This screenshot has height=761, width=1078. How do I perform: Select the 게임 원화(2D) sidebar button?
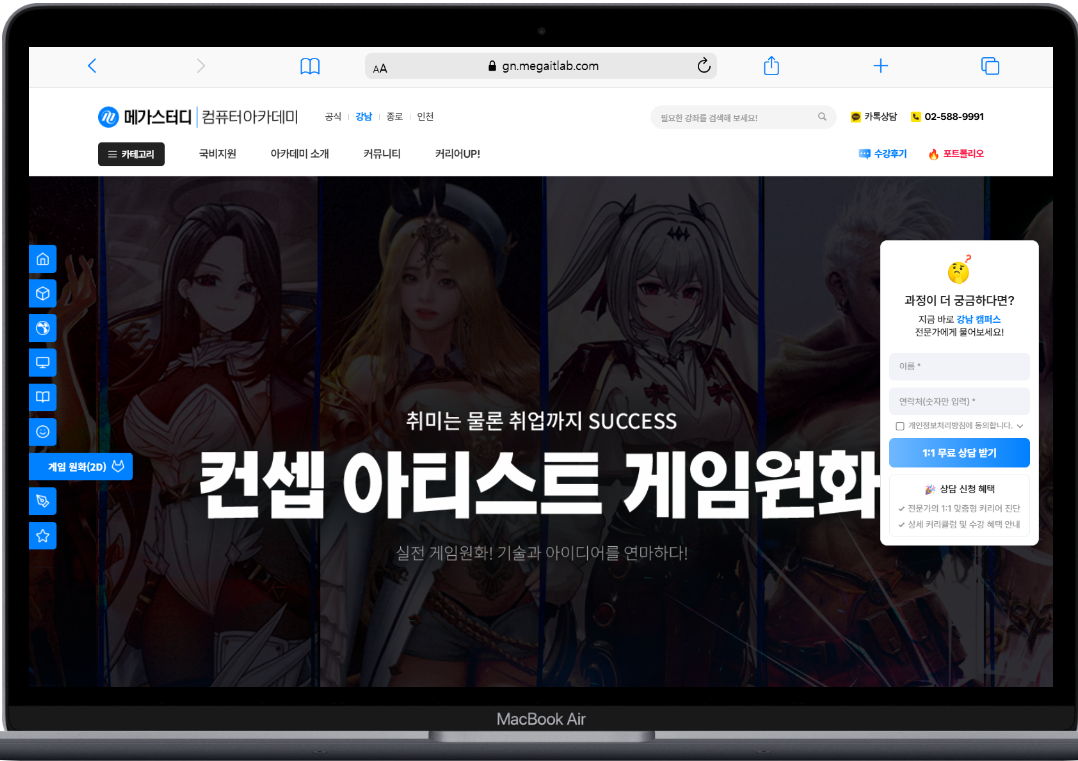tap(82, 466)
